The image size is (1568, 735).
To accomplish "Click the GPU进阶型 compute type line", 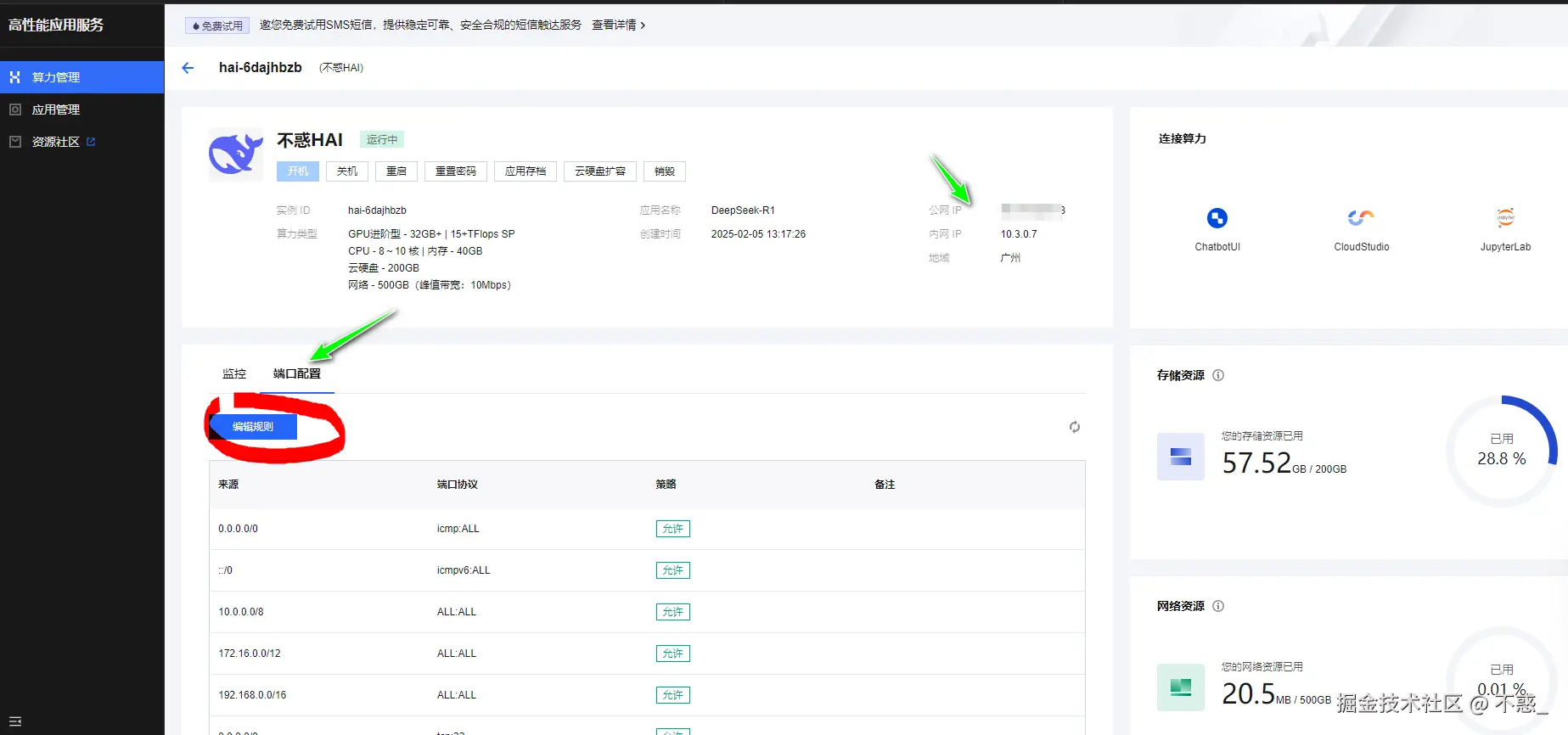I will (x=431, y=234).
